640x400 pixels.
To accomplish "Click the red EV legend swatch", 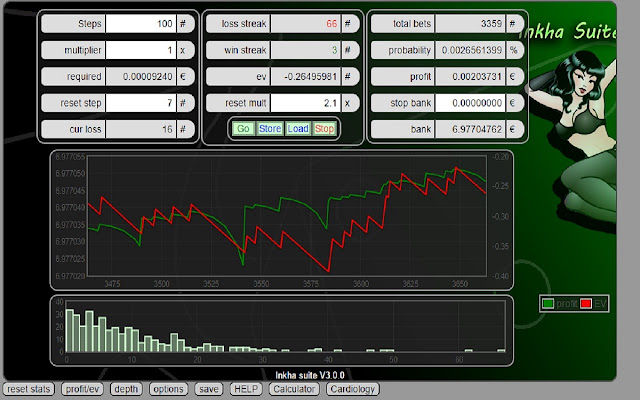I will [x=586, y=304].
